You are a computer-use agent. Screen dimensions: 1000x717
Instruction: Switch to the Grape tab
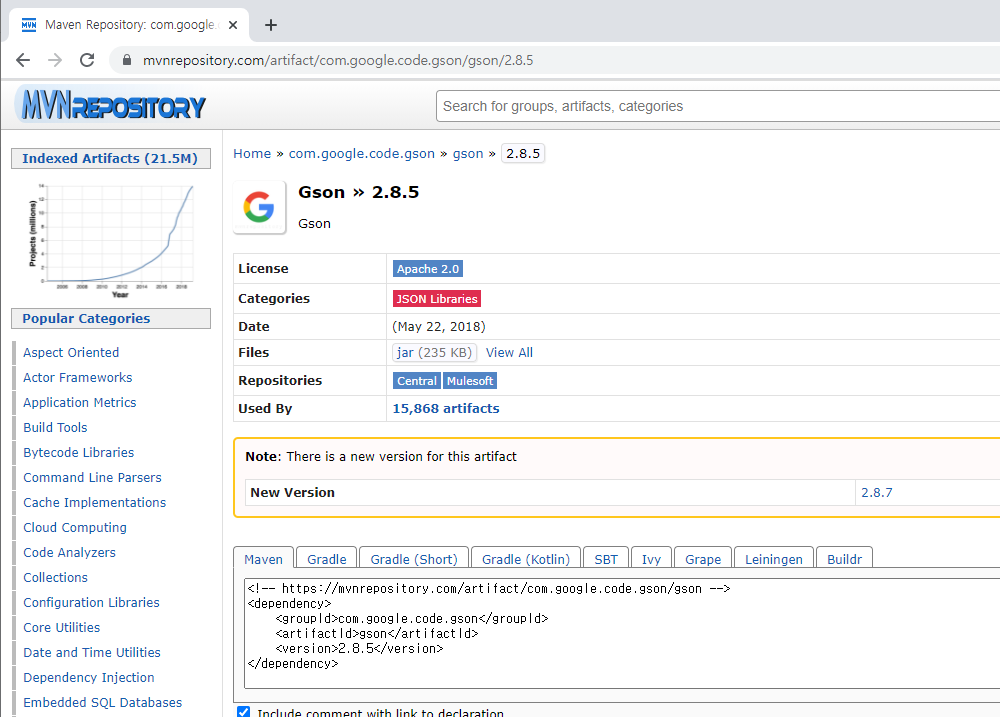point(703,559)
